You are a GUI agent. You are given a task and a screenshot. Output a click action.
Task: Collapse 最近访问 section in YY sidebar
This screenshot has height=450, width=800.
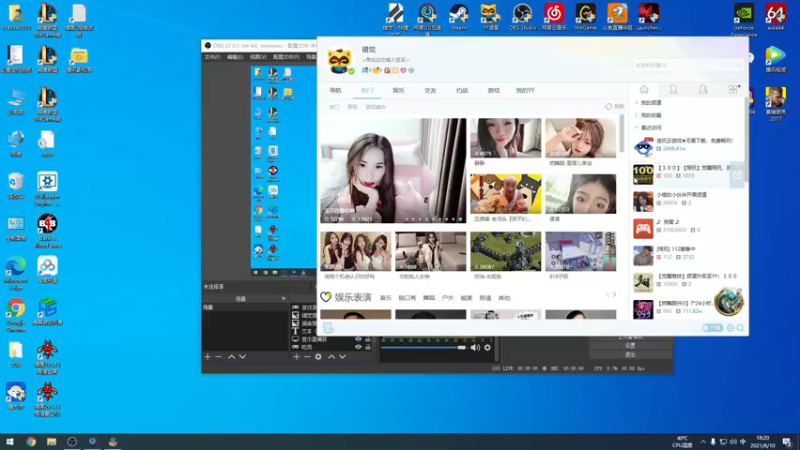(x=637, y=128)
